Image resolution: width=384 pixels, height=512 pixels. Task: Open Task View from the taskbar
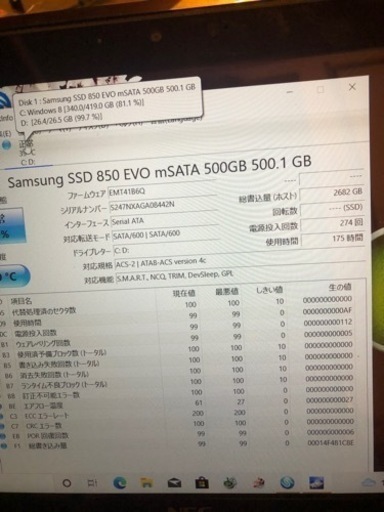[92, 483]
